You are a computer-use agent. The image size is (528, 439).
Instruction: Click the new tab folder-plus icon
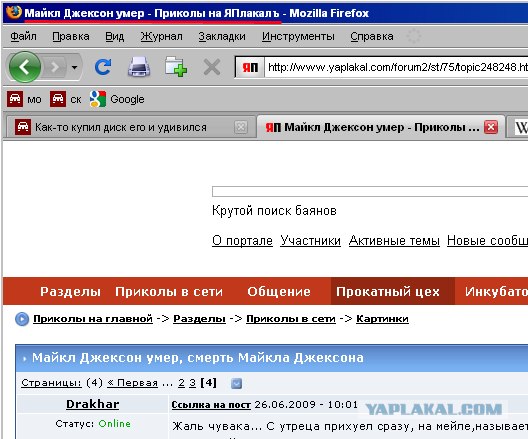[x=176, y=67]
